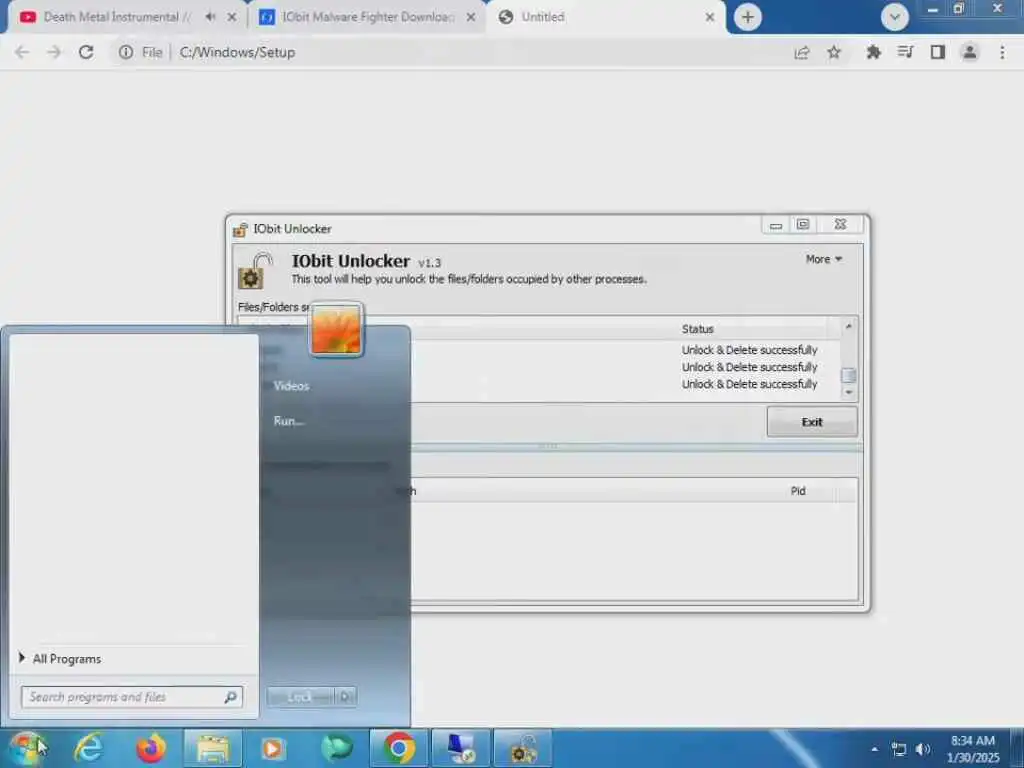Click the IObit Unlocker padlock logo

[255, 270]
